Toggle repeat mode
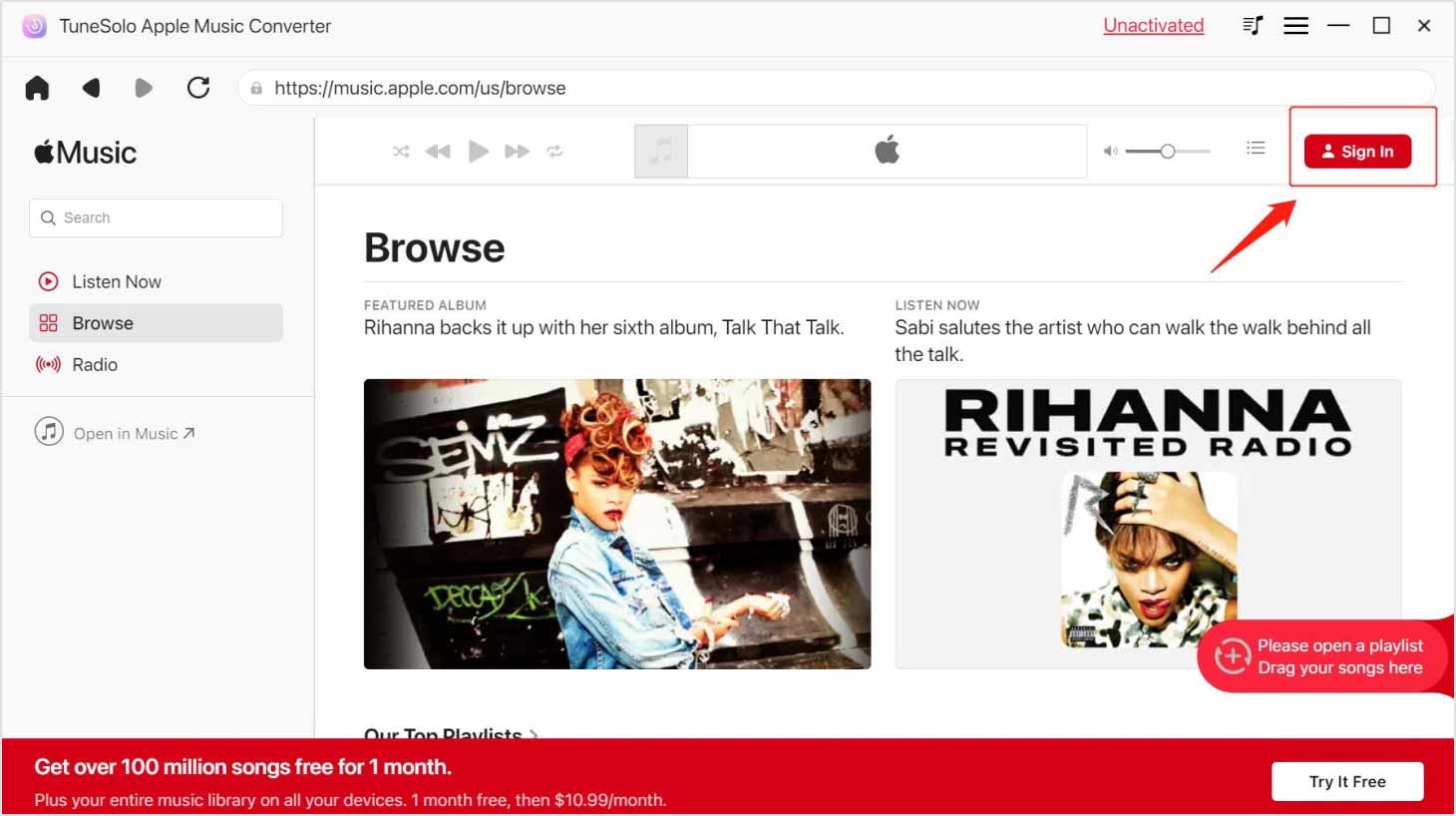1456x816 pixels. click(554, 152)
